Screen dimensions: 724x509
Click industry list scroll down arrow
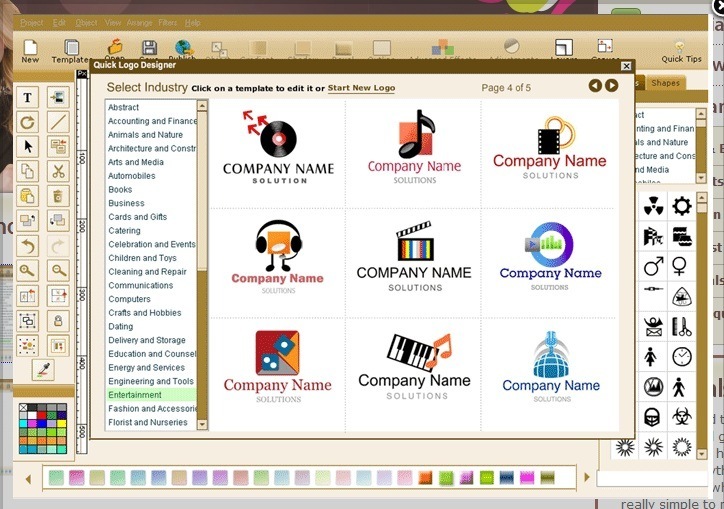[x=202, y=424]
